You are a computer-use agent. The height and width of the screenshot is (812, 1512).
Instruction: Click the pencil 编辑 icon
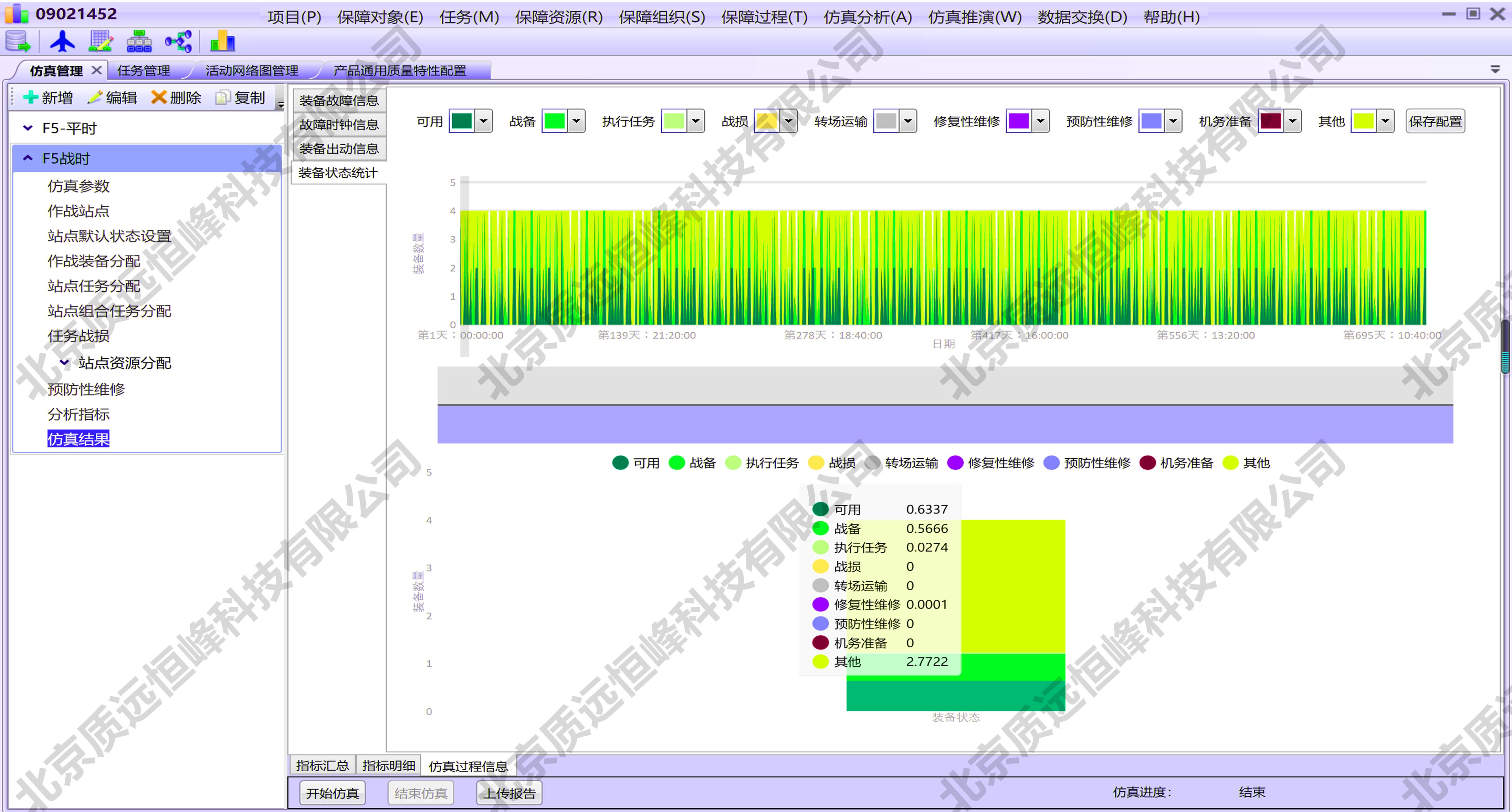tap(94, 97)
